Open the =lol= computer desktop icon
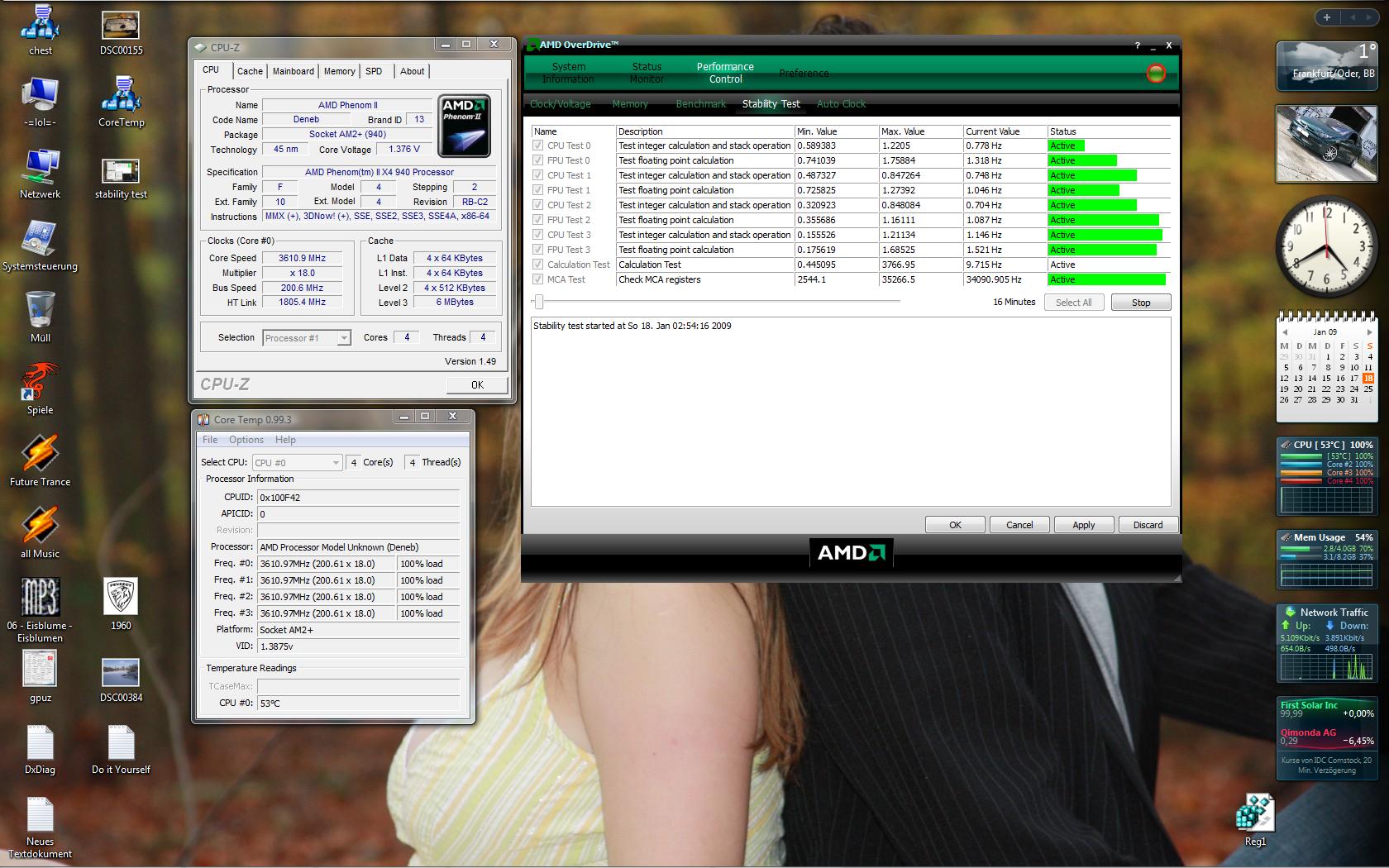 (x=40, y=102)
